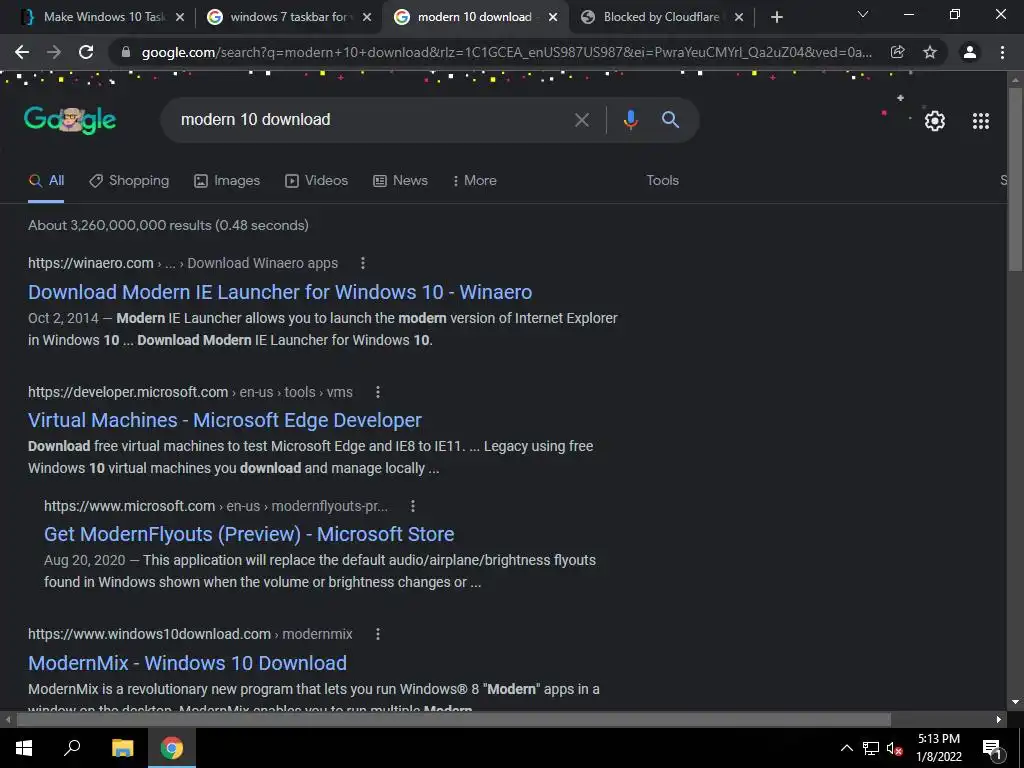Open the Action Center notifications
This screenshot has width=1024, height=768.
click(x=992, y=748)
